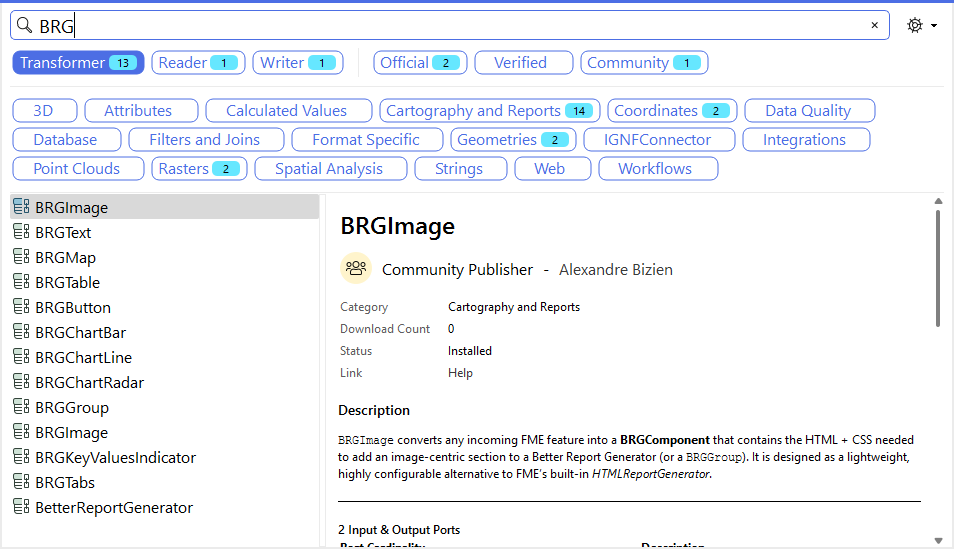
Task: Click the BRGImage heading in details
Action: click(x=397, y=226)
